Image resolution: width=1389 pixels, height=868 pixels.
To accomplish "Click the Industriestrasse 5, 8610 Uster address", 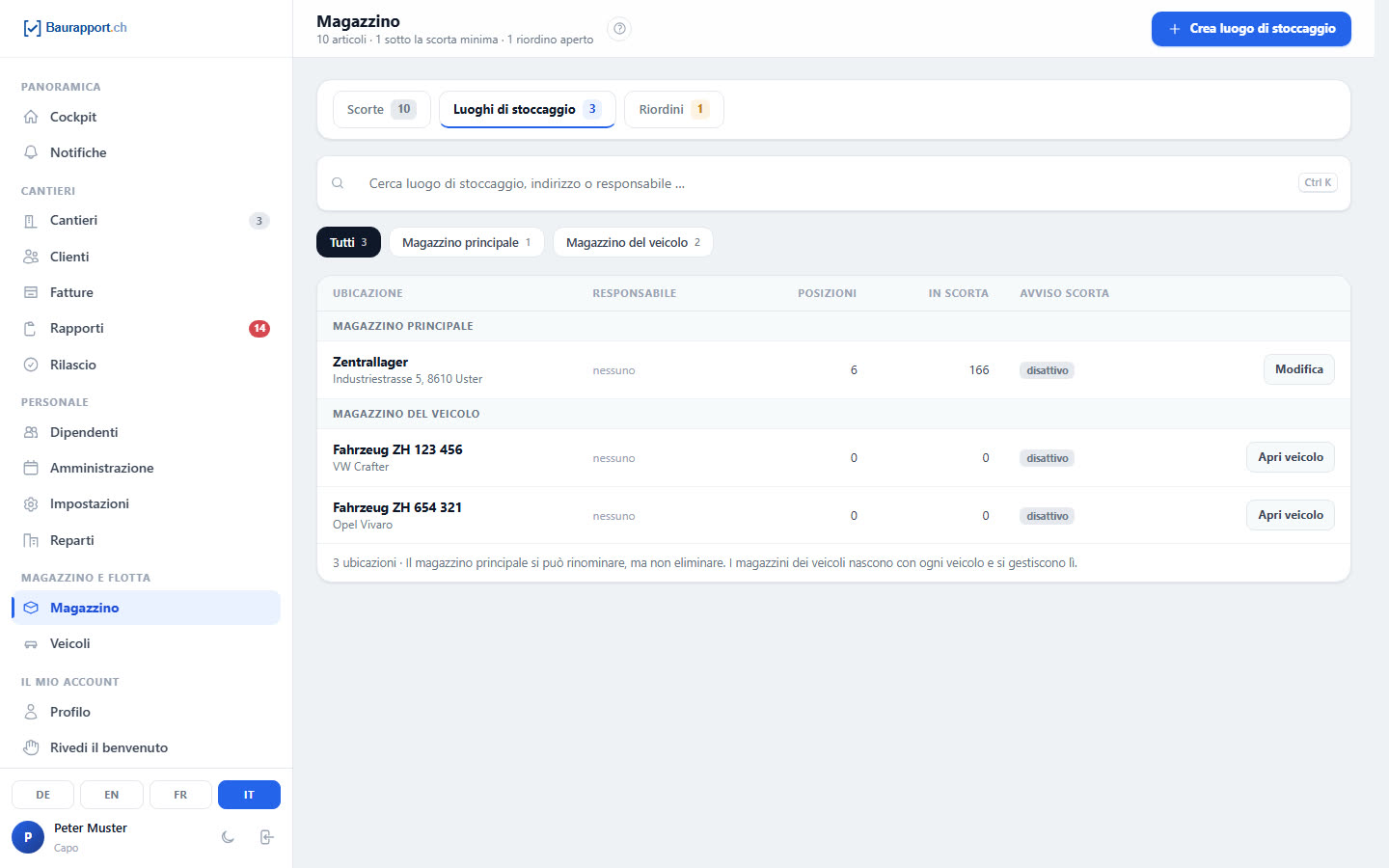I will 407,379.
